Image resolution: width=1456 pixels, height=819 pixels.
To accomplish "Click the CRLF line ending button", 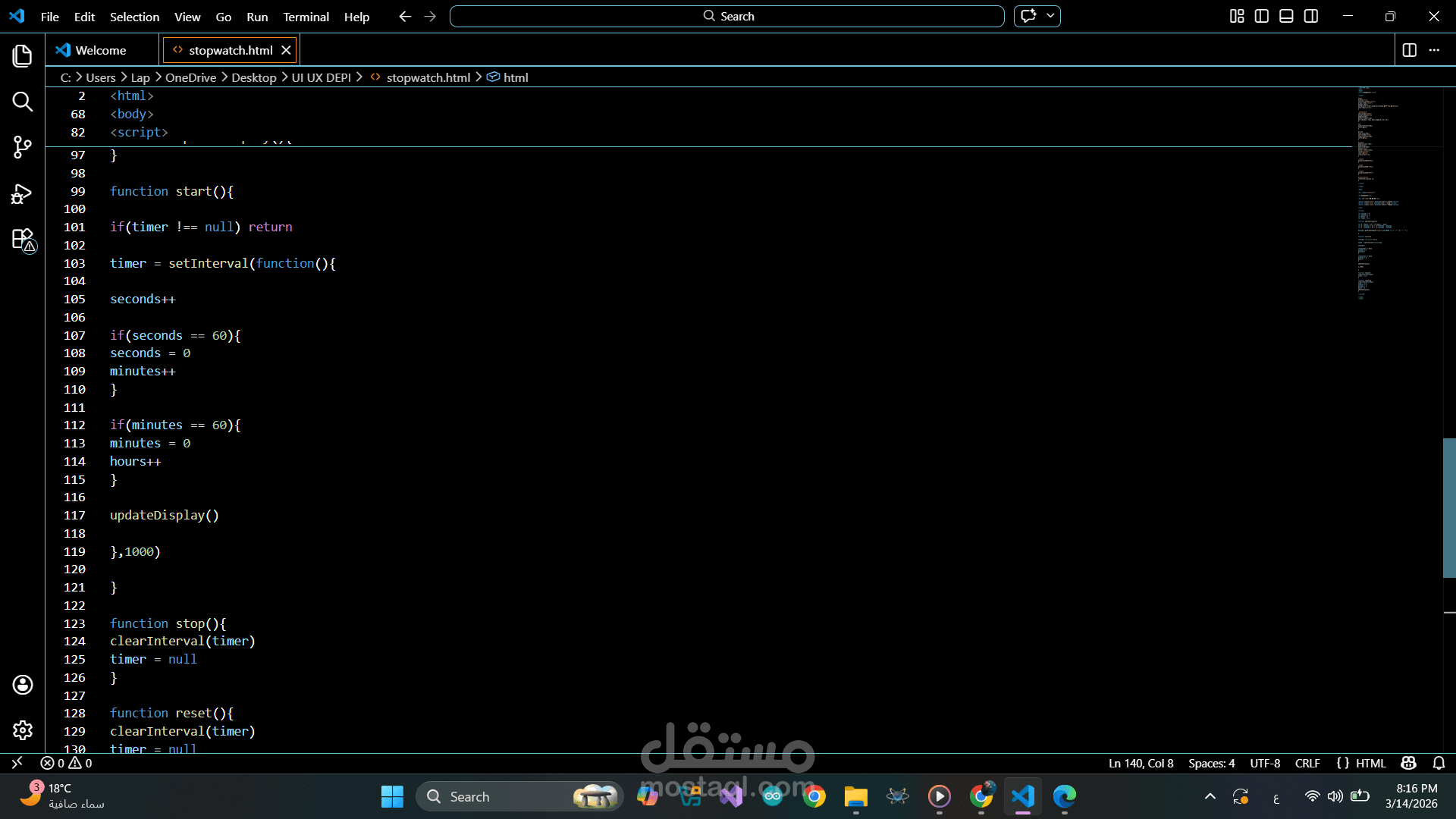I will point(1307,763).
